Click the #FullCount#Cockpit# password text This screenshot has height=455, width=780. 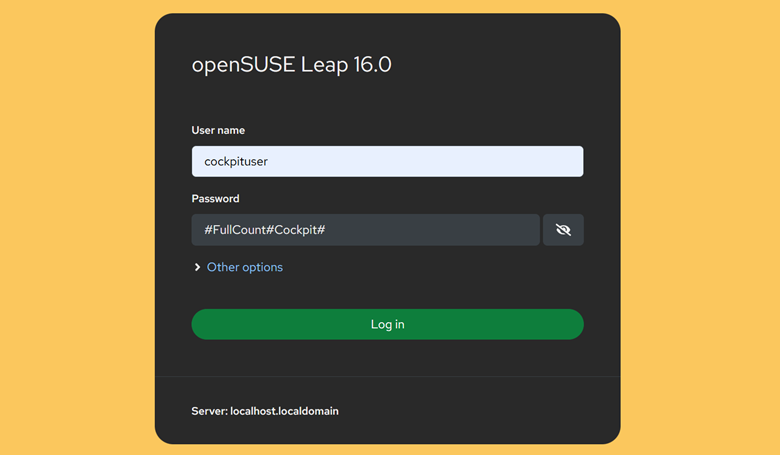(x=265, y=230)
